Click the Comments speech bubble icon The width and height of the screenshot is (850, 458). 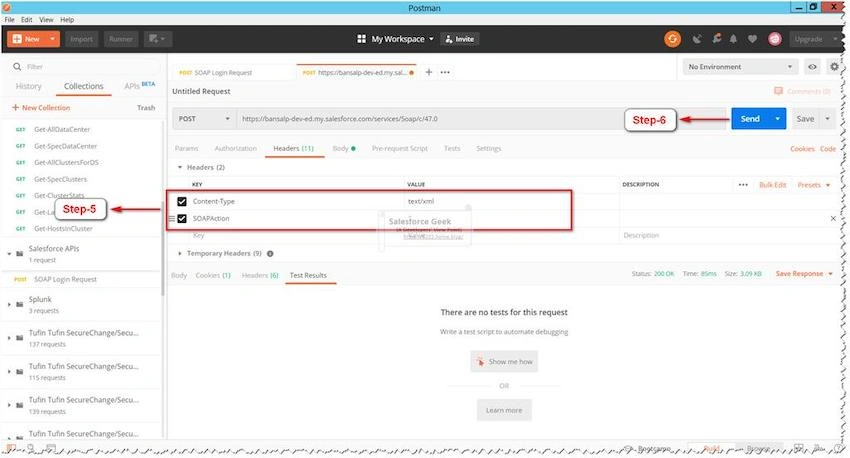[x=778, y=91]
